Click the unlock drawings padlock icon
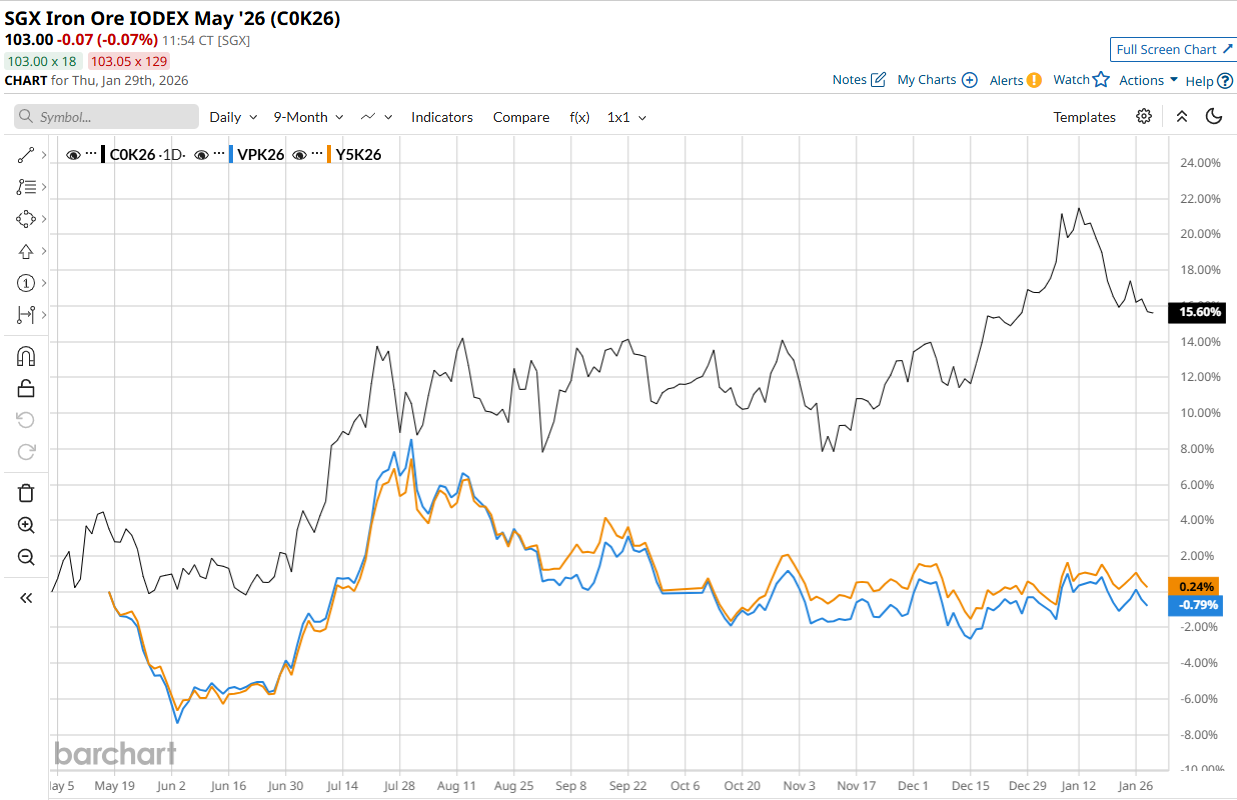Screen dimensions: 1237x800 click(x=26, y=389)
